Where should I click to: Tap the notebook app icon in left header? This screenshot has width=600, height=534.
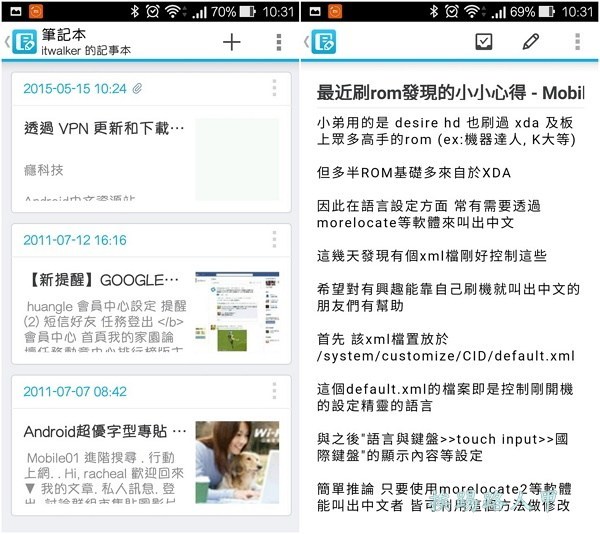tap(24, 42)
